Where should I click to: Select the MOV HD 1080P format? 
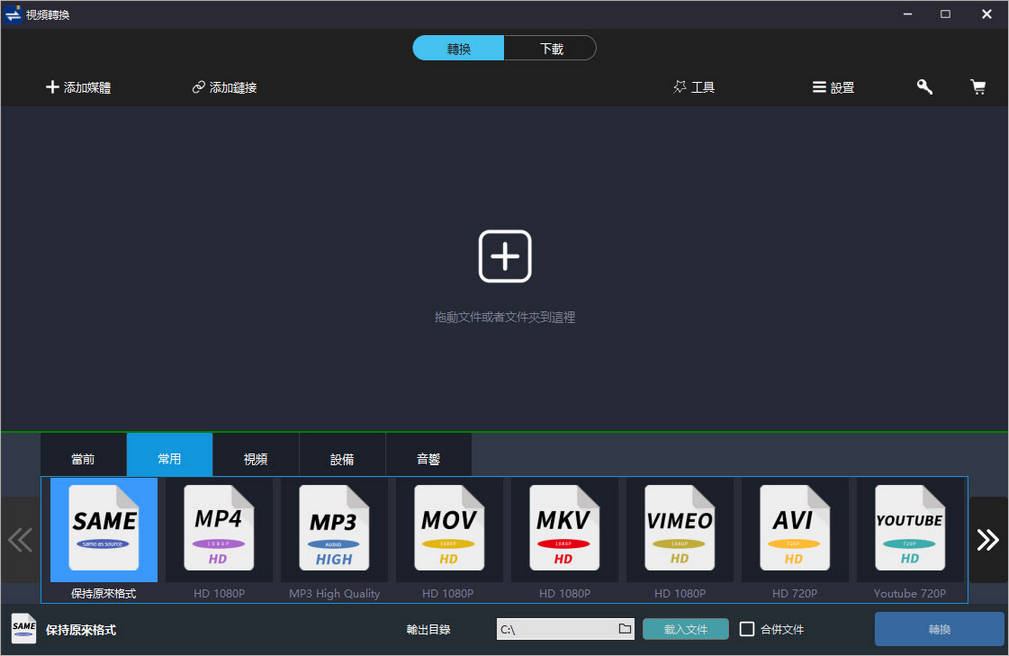point(449,529)
